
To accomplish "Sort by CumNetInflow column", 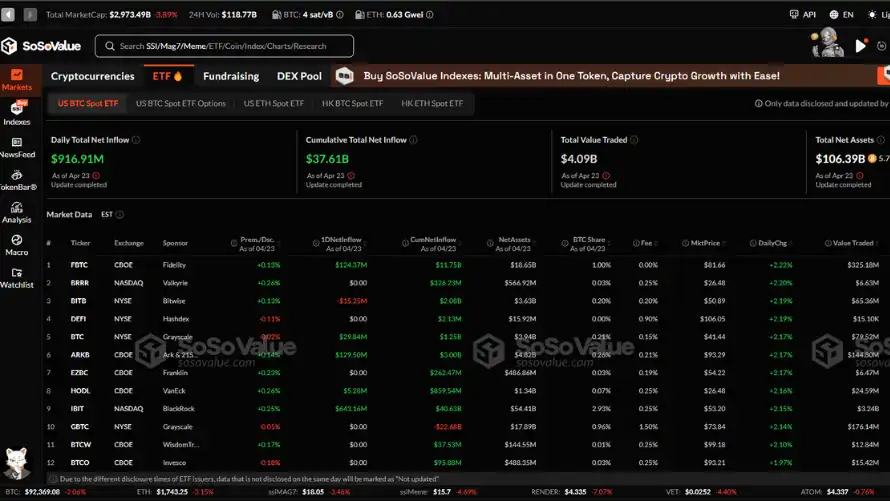I will (x=433, y=244).
